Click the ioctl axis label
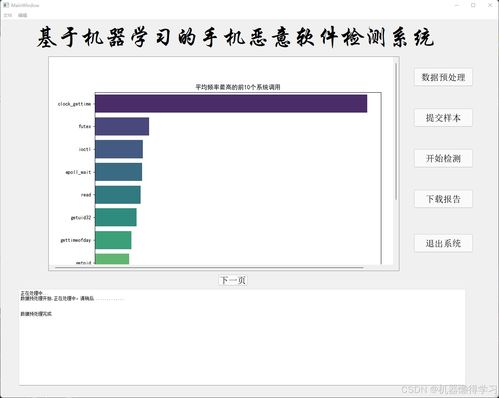The width and height of the screenshot is (499, 398). [85, 149]
